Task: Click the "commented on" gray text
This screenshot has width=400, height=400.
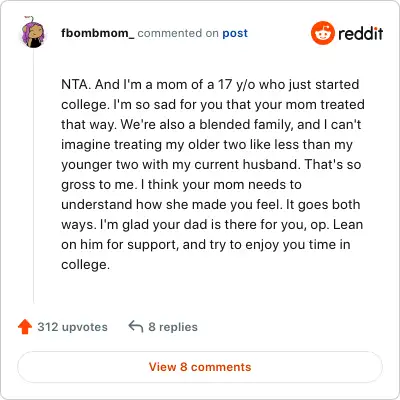Action: [178, 33]
